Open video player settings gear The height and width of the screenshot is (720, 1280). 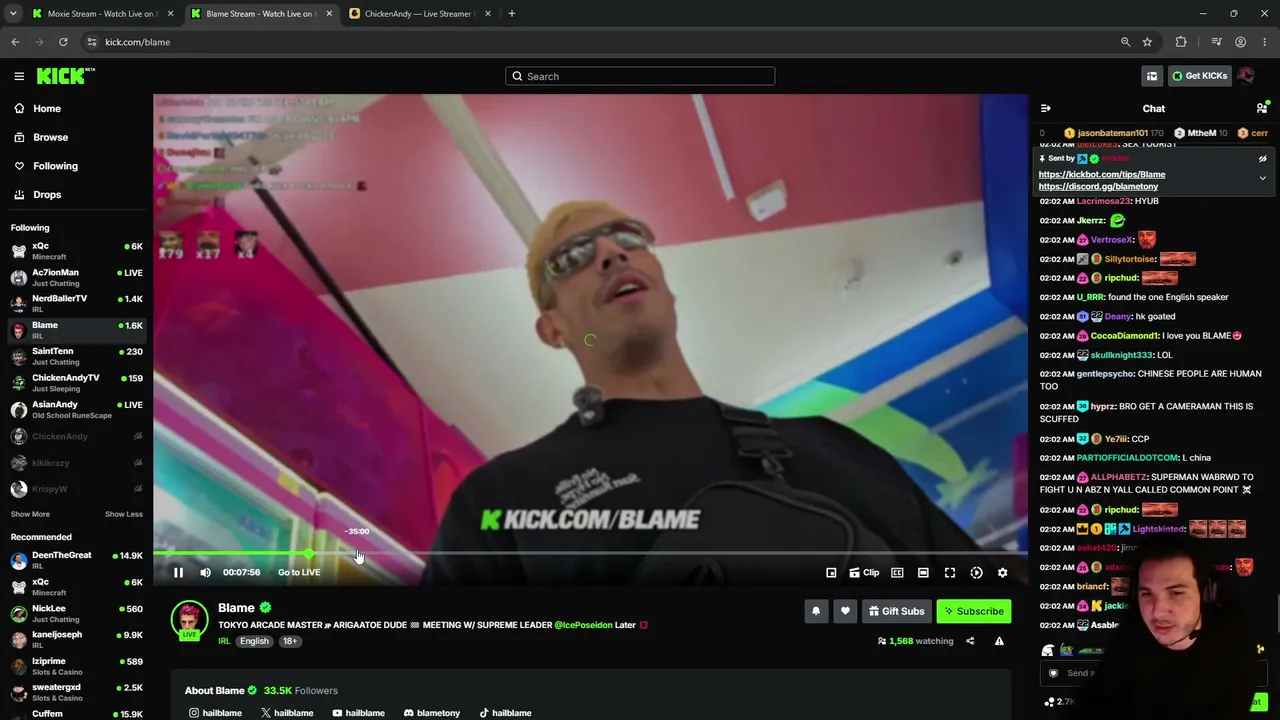pos(1002,572)
